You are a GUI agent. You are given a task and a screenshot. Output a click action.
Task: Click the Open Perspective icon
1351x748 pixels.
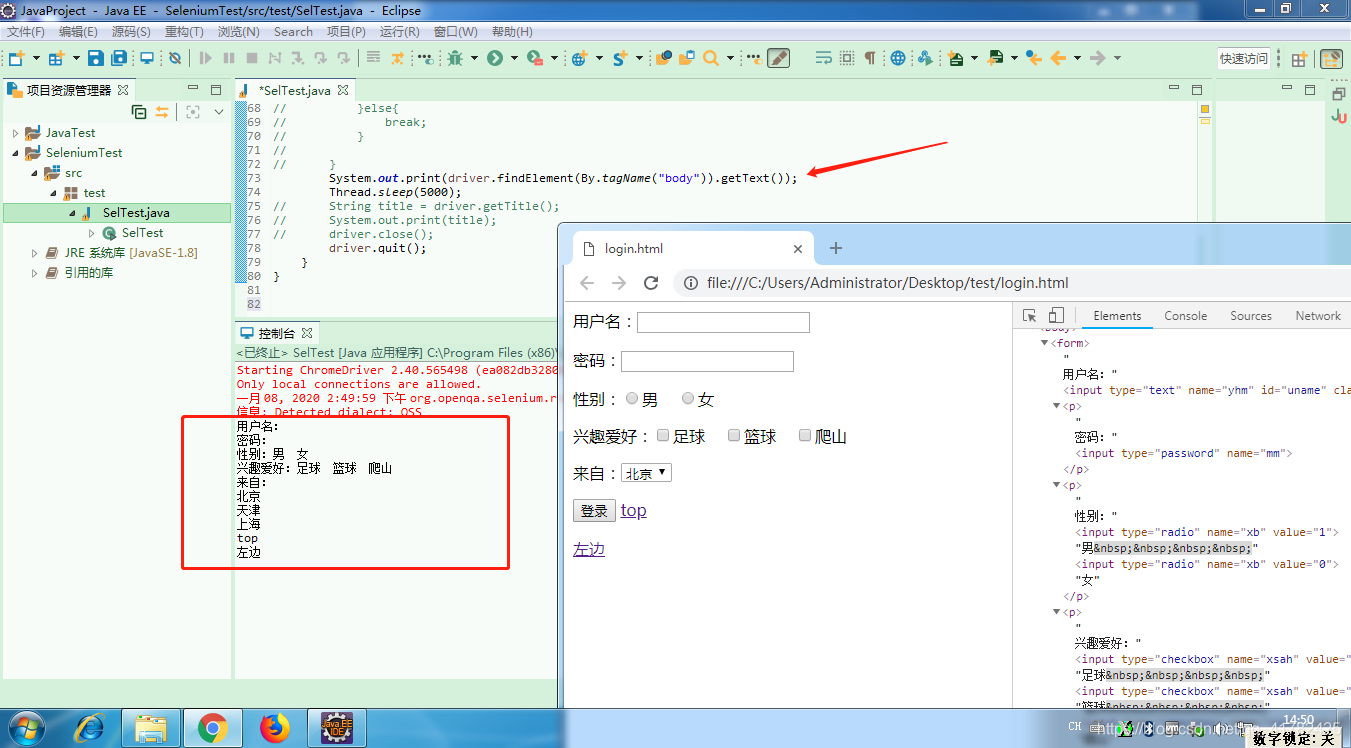[x=1299, y=58]
